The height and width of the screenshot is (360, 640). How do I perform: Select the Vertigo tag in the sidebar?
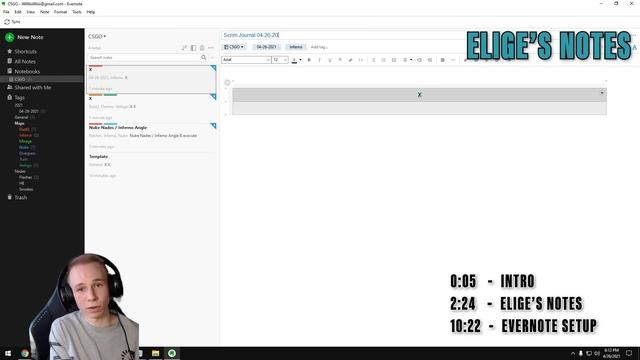pyautogui.click(x=25, y=165)
